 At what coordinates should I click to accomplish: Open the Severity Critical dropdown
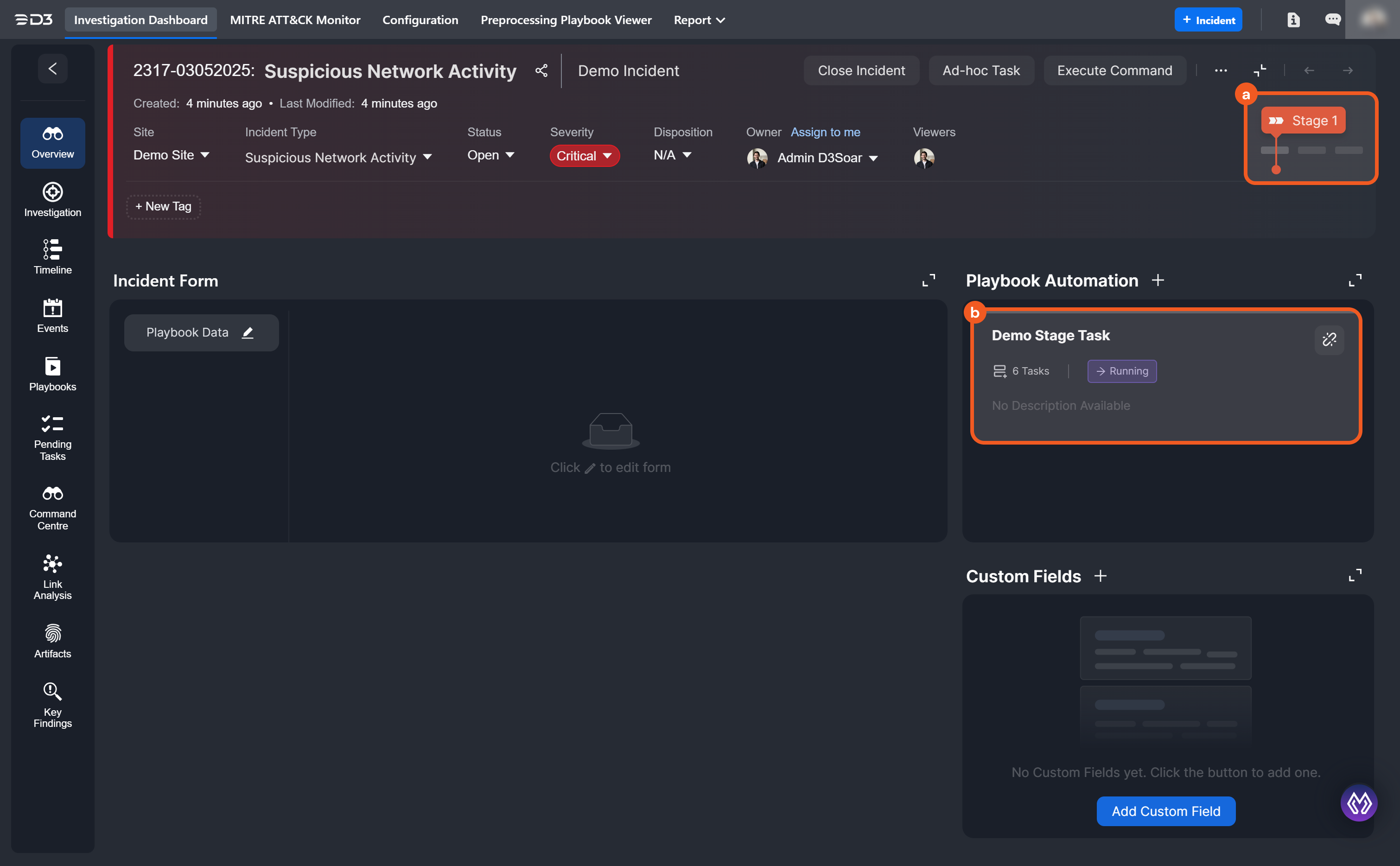(x=584, y=156)
